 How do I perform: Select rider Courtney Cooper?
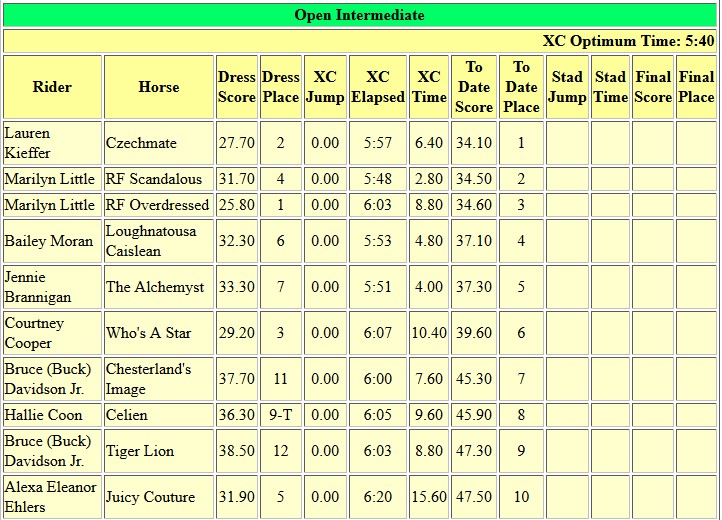35,333
